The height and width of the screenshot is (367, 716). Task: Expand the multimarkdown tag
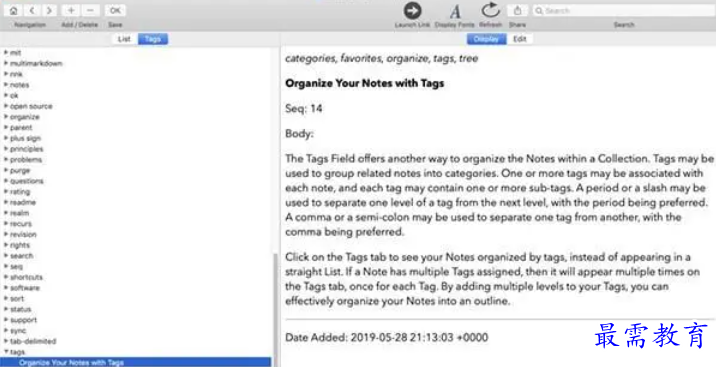pos(6,63)
